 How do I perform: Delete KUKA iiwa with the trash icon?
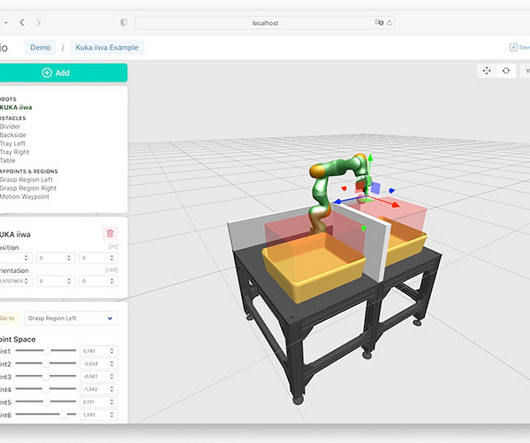110,233
